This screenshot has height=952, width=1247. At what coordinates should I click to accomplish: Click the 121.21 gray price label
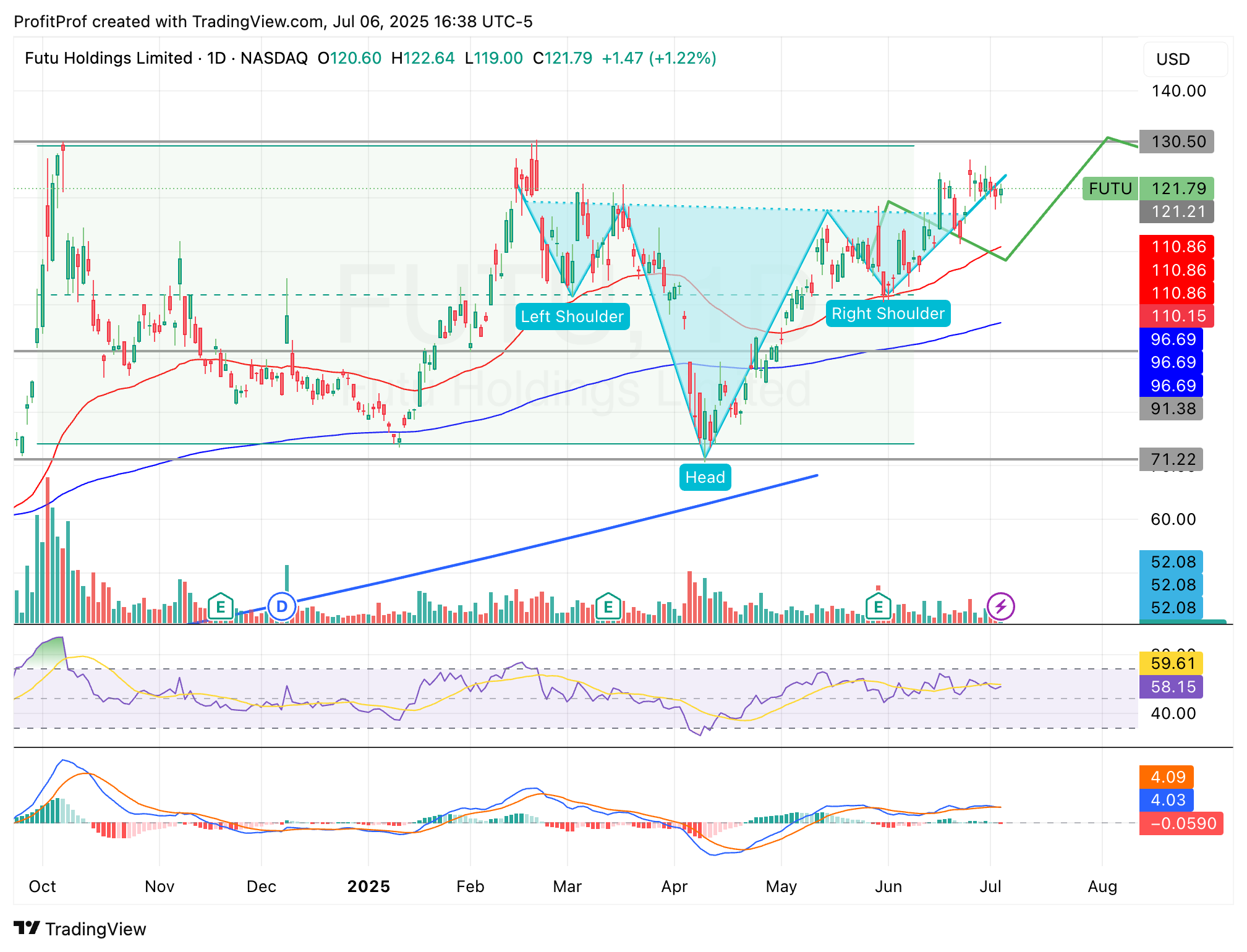coord(1177,211)
